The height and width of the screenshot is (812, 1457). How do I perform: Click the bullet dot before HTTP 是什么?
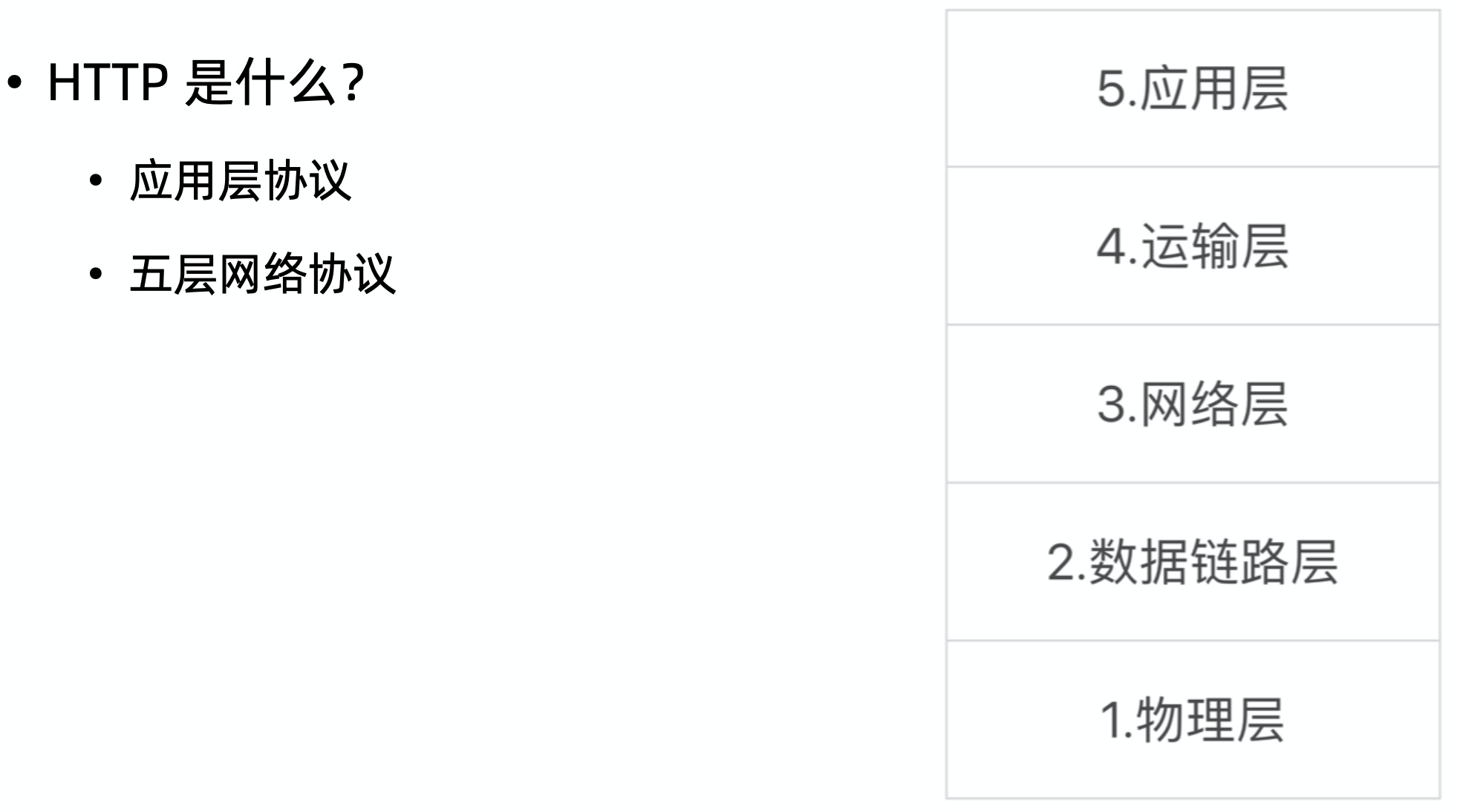point(16,83)
